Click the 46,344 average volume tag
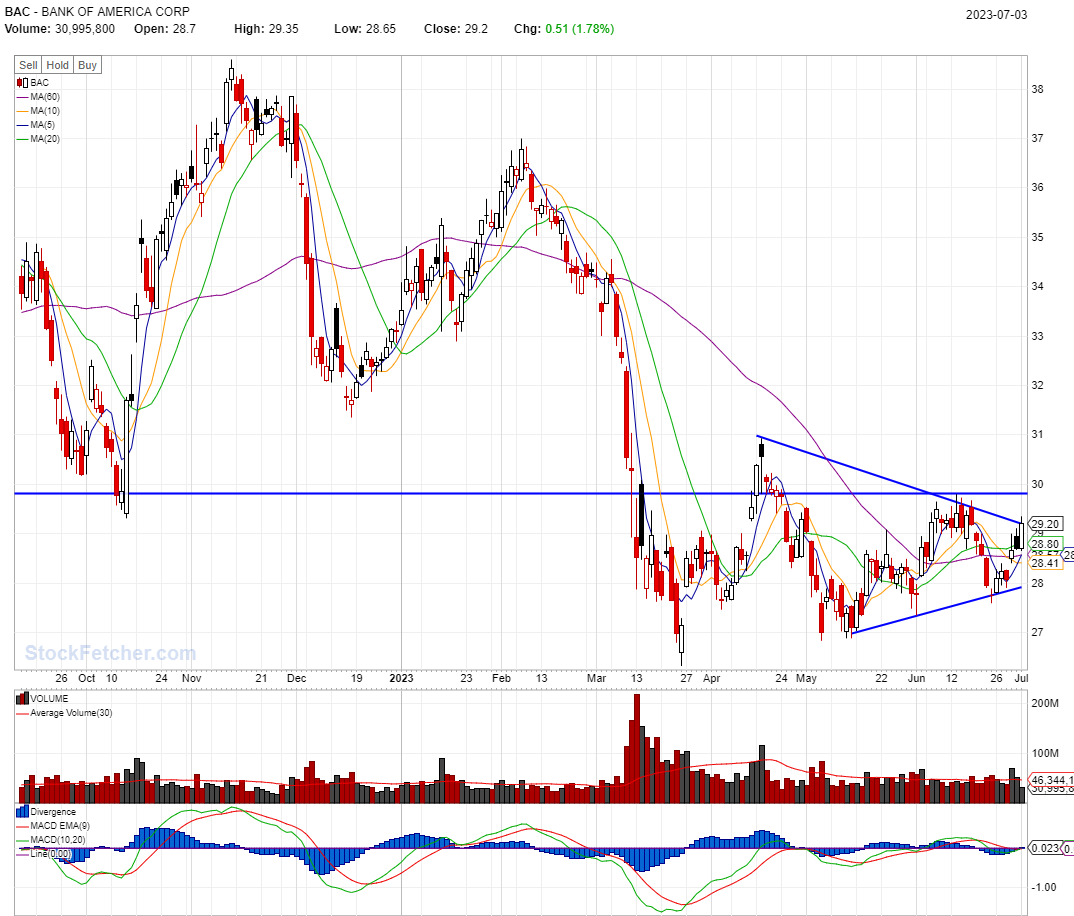The width and height of the screenshot is (1074, 916). coord(1051,780)
